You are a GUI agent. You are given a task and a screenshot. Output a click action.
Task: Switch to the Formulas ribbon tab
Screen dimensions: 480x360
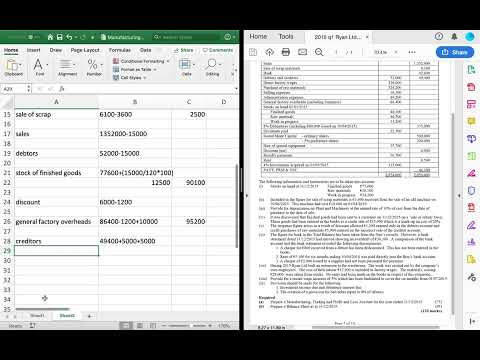[120, 50]
